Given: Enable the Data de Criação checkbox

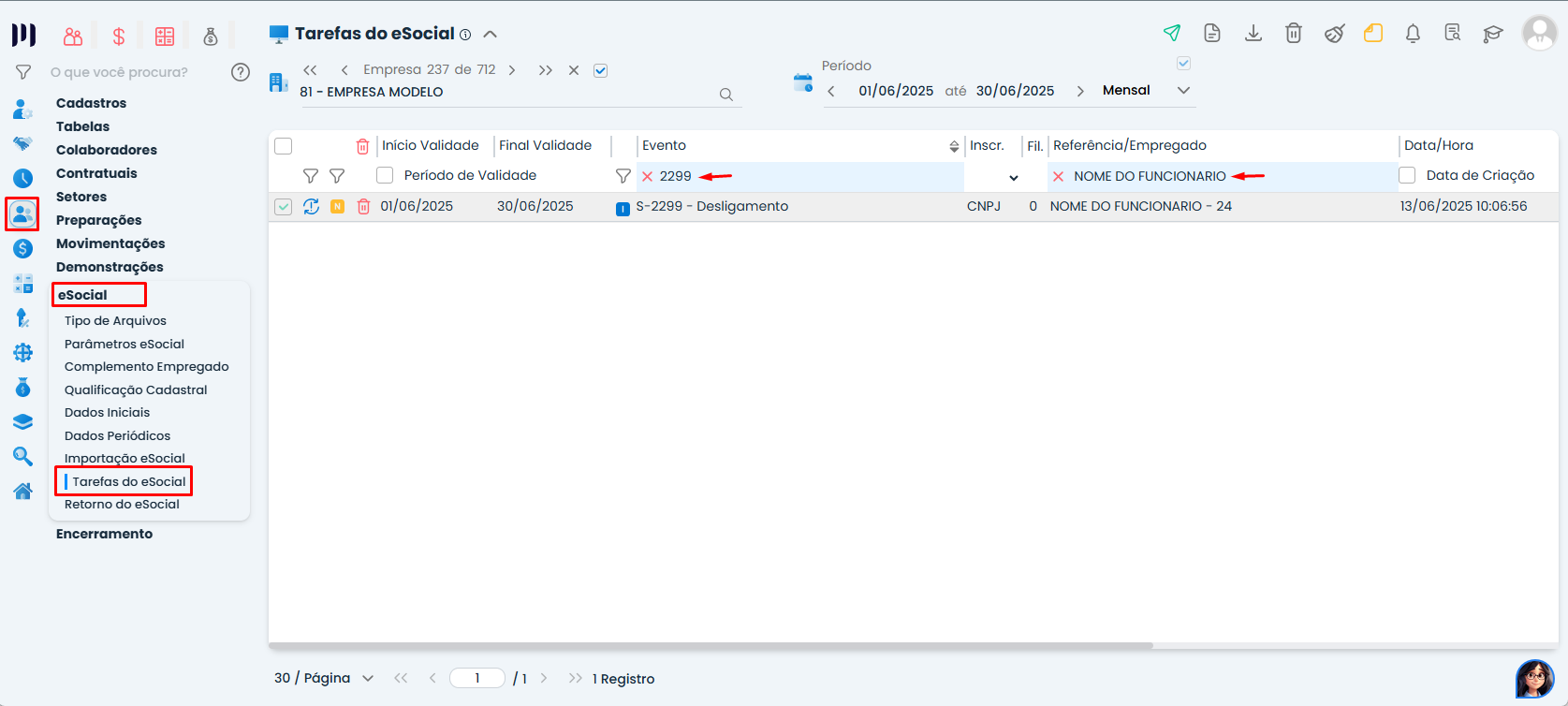Looking at the screenshot, I should point(1407,176).
